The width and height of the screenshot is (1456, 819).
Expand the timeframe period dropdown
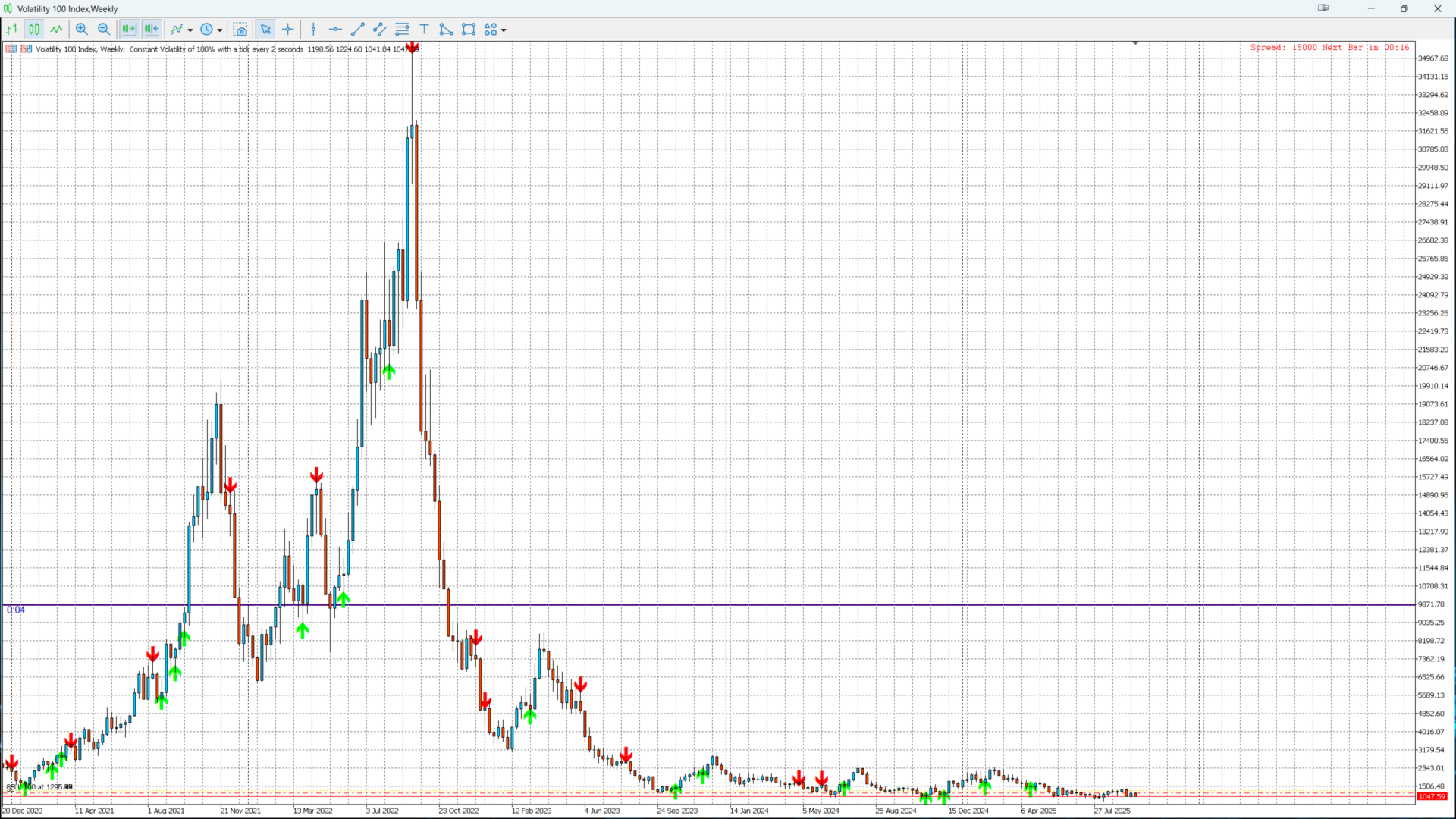click(x=220, y=30)
